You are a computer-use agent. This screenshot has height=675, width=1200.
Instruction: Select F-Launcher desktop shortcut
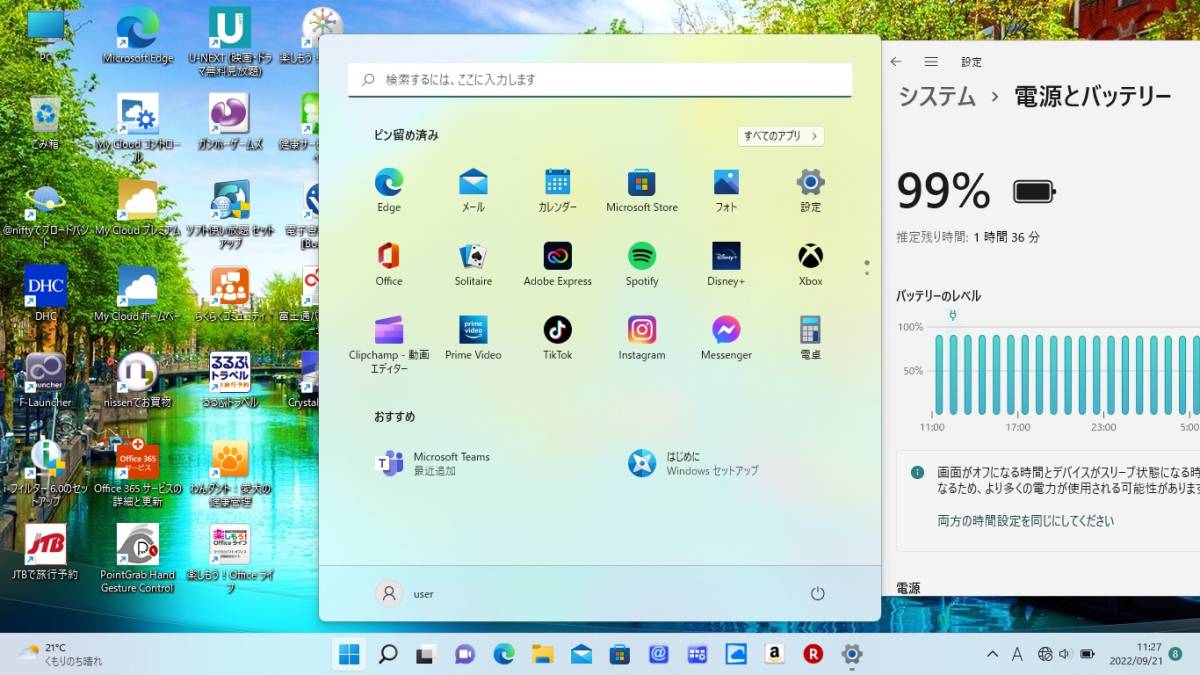tap(45, 379)
